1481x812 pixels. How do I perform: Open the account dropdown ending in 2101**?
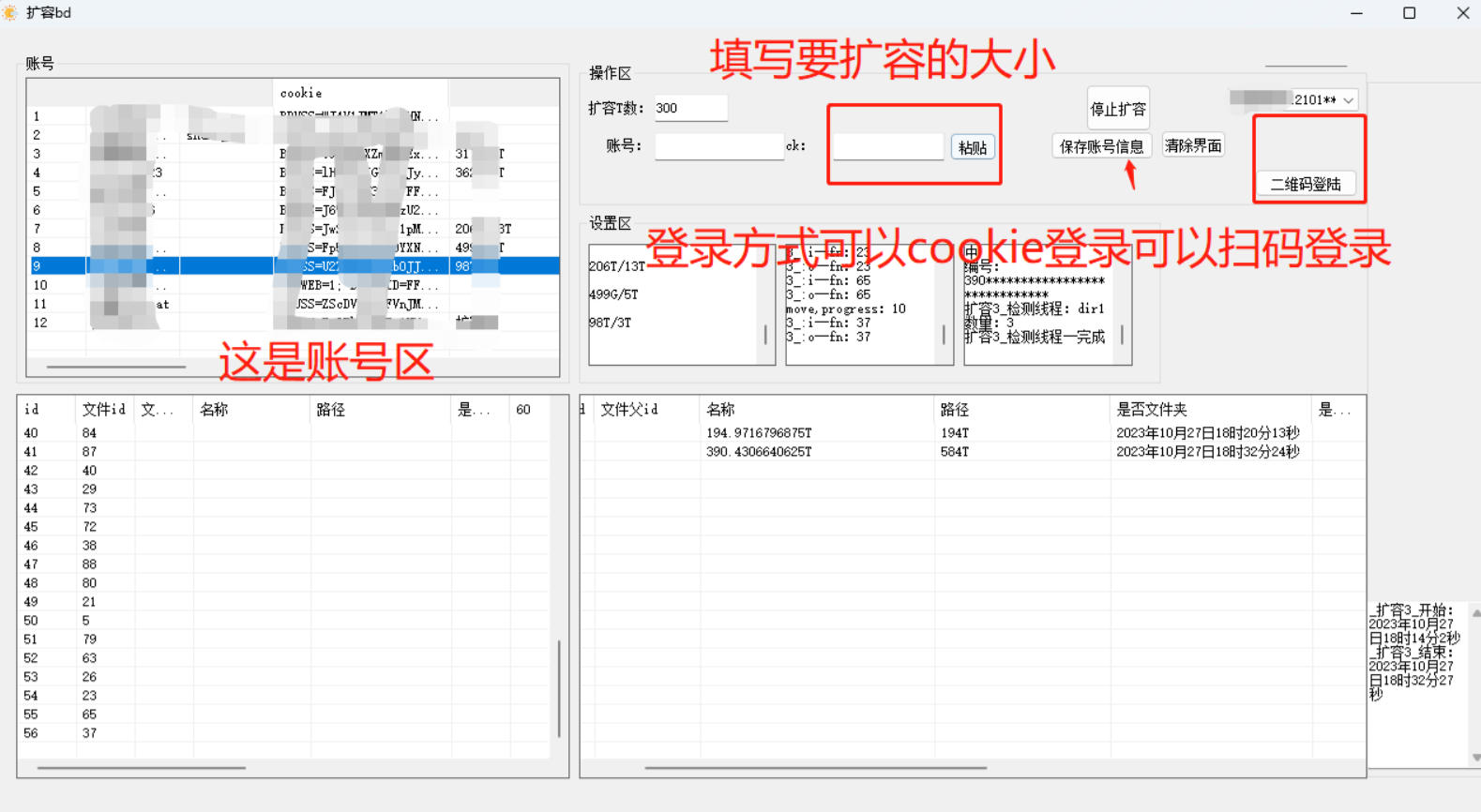tap(1348, 100)
